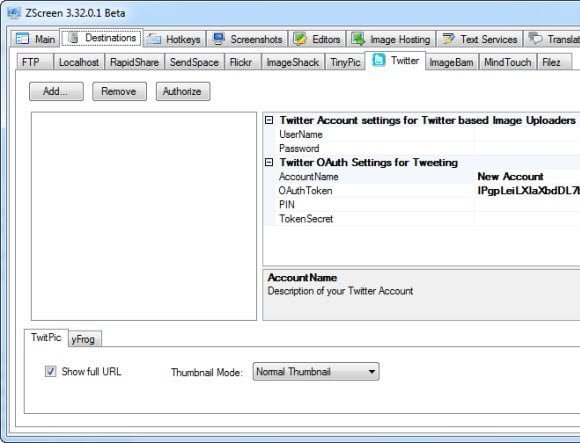Viewport: 580px width, 443px height.
Task: Collapse the Twitter Account settings section
Action: [269, 120]
